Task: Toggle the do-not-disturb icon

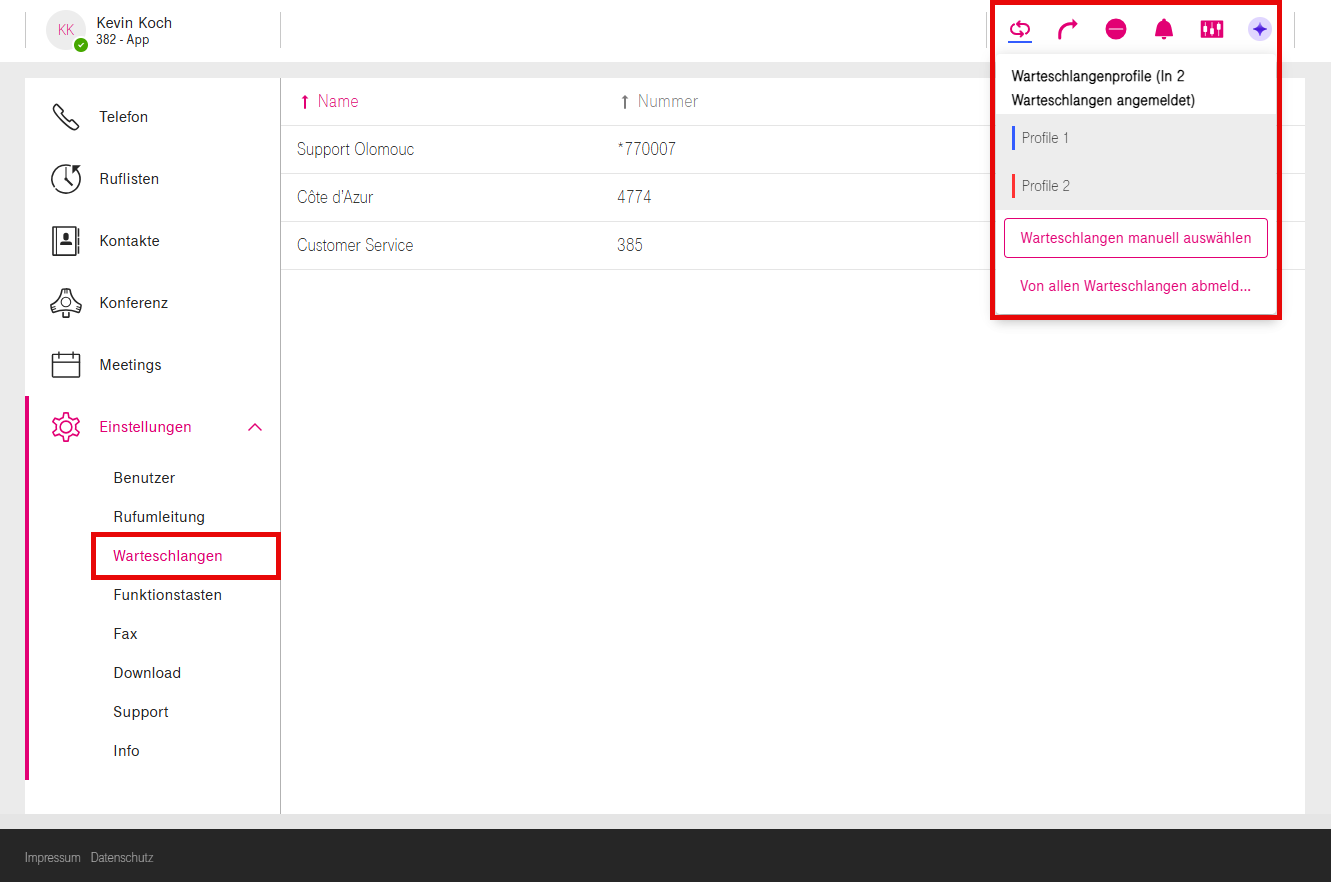Action: pyautogui.click(x=1116, y=30)
